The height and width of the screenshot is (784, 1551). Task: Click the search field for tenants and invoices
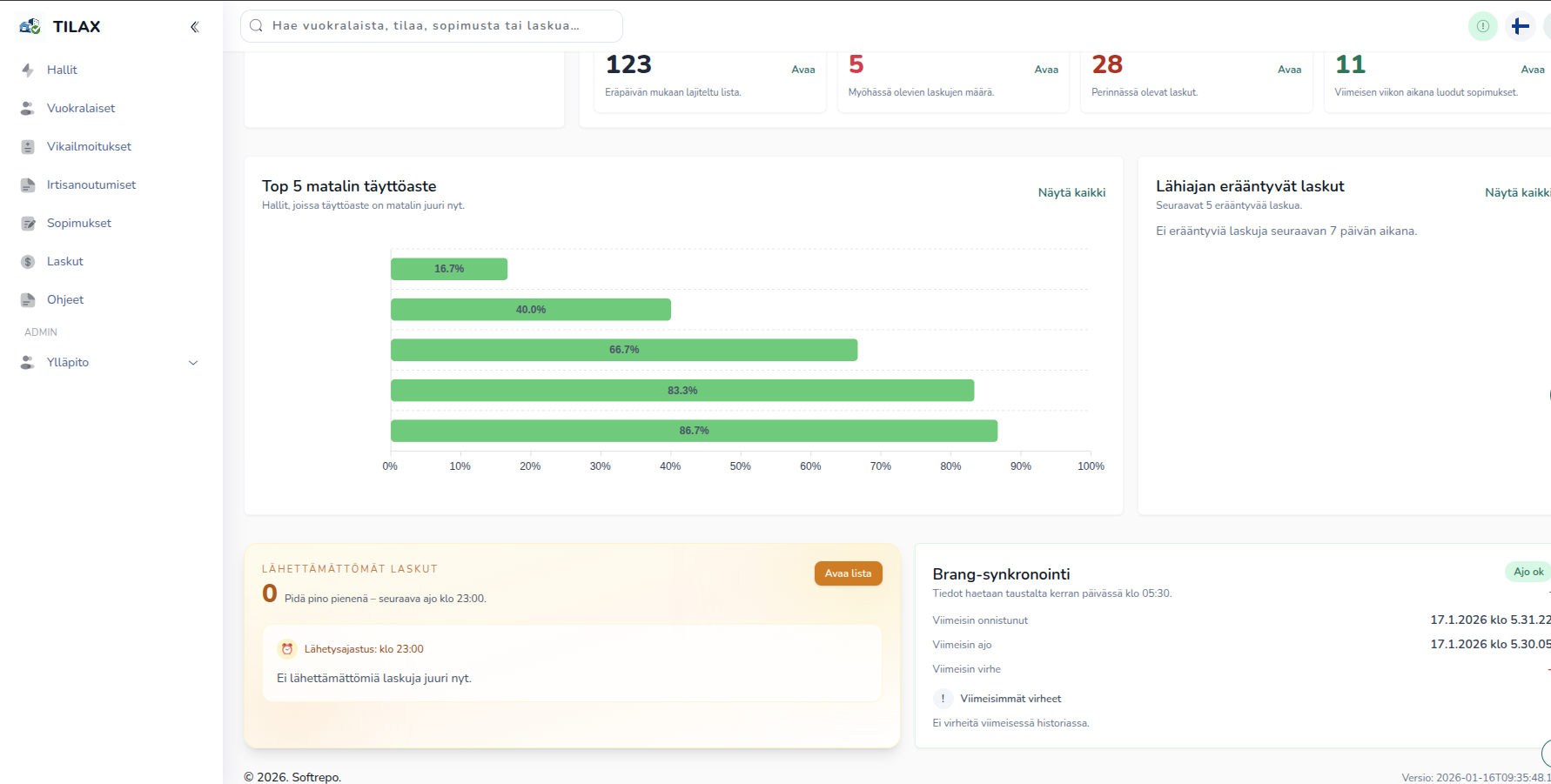click(432, 26)
